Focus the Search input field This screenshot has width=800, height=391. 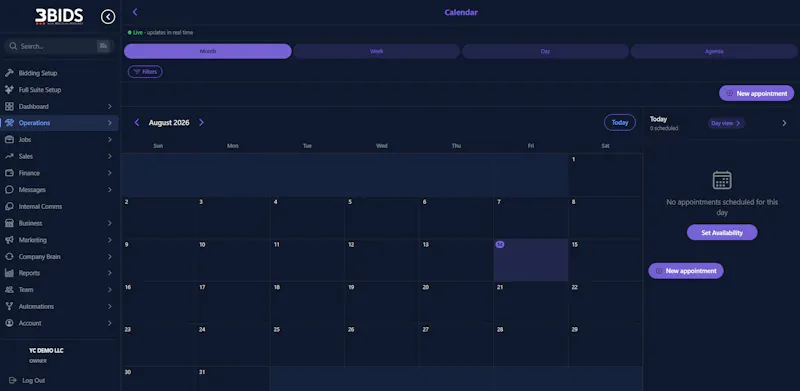click(x=59, y=46)
